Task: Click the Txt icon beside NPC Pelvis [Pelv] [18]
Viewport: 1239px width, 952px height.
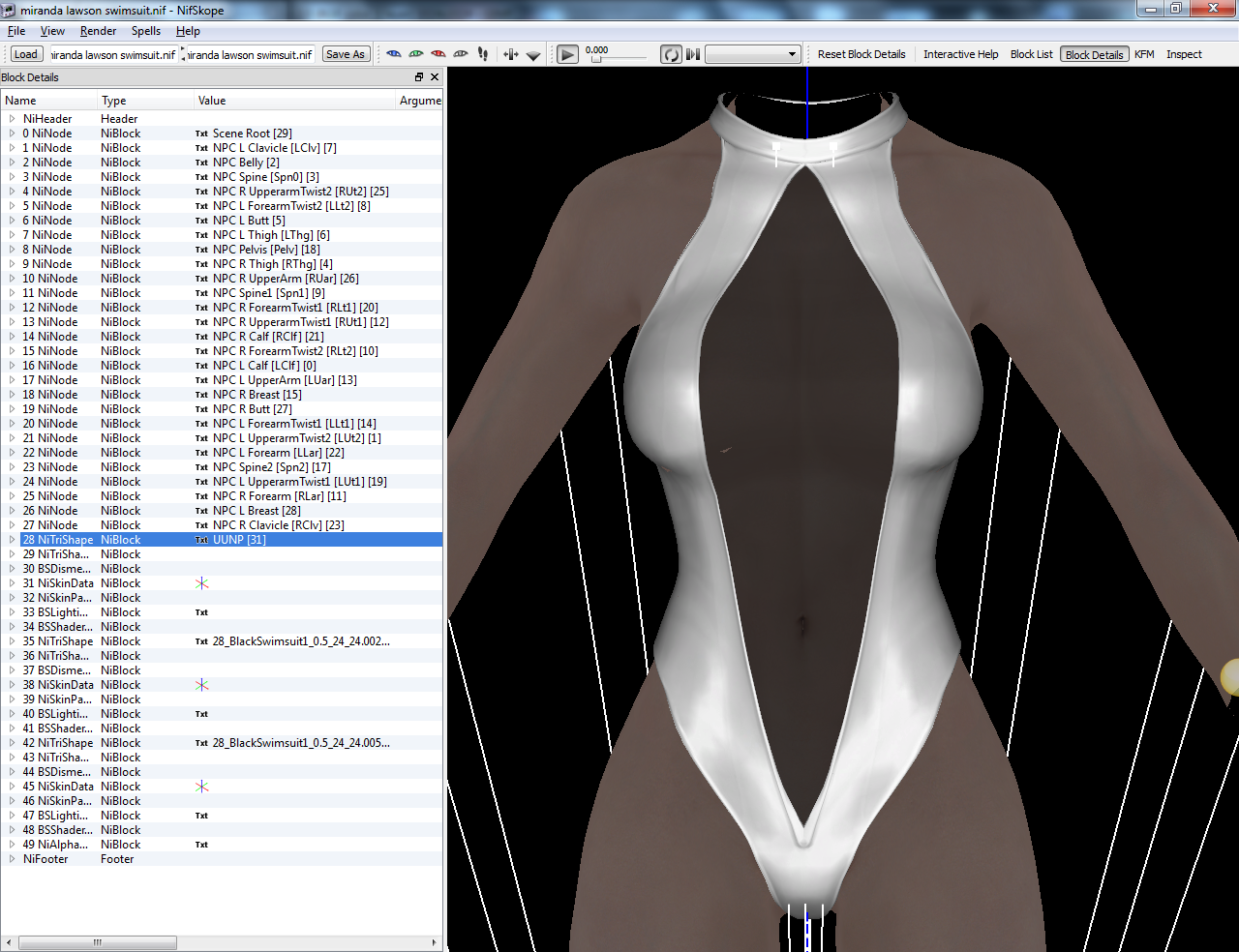Action: [x=201, y=250]
